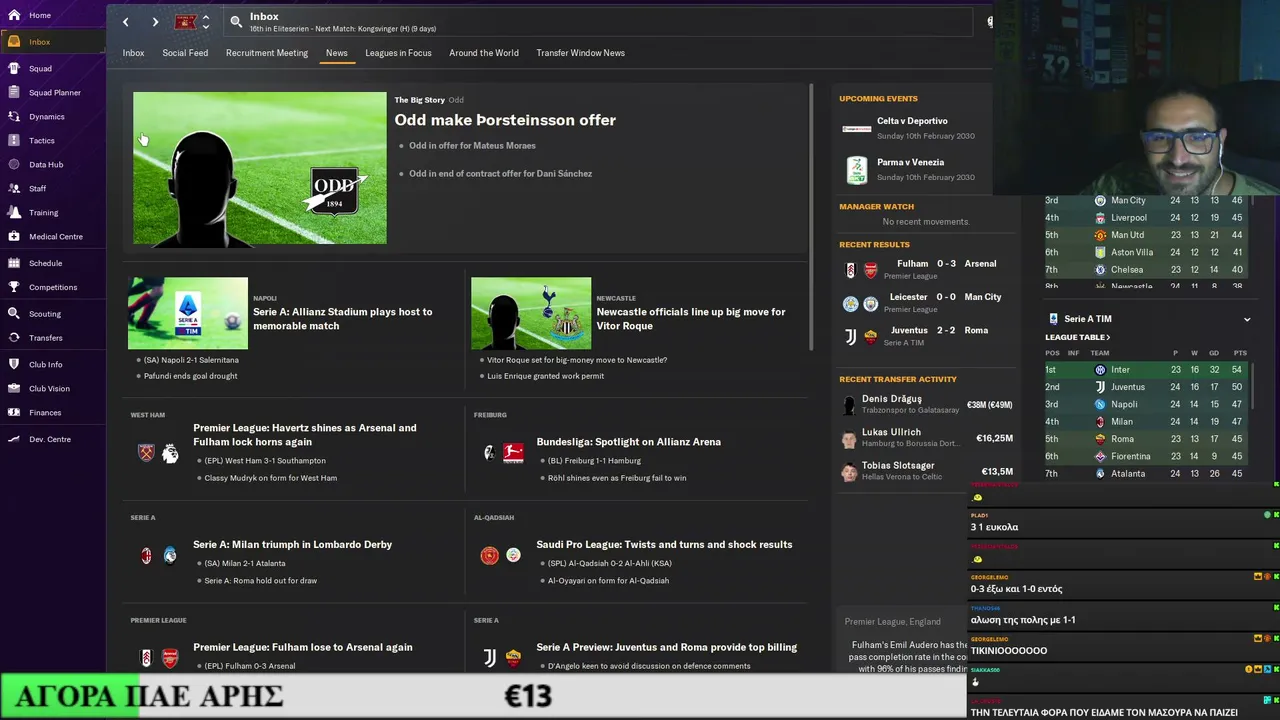The image size is (1280, 720).
Task: Open the LEAGUE TABLE chevron link
Action: tap(1078, 337)
